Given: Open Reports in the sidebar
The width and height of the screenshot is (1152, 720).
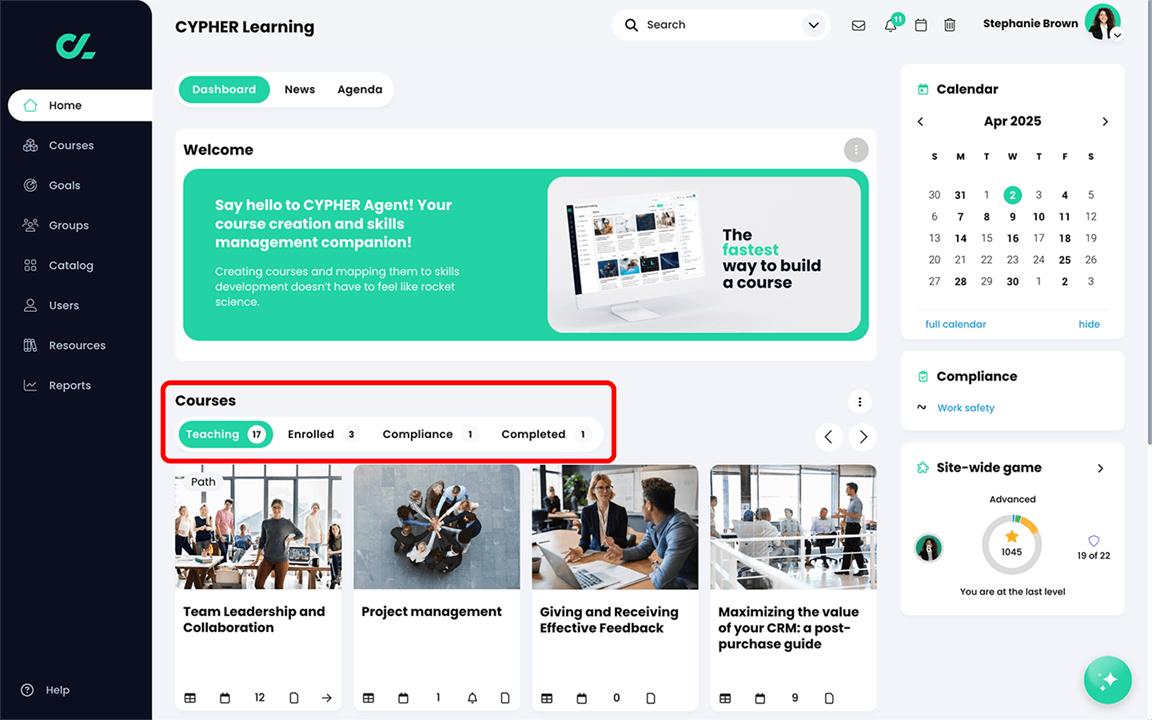Looking at the screenshot, I should tap(70, 386).
